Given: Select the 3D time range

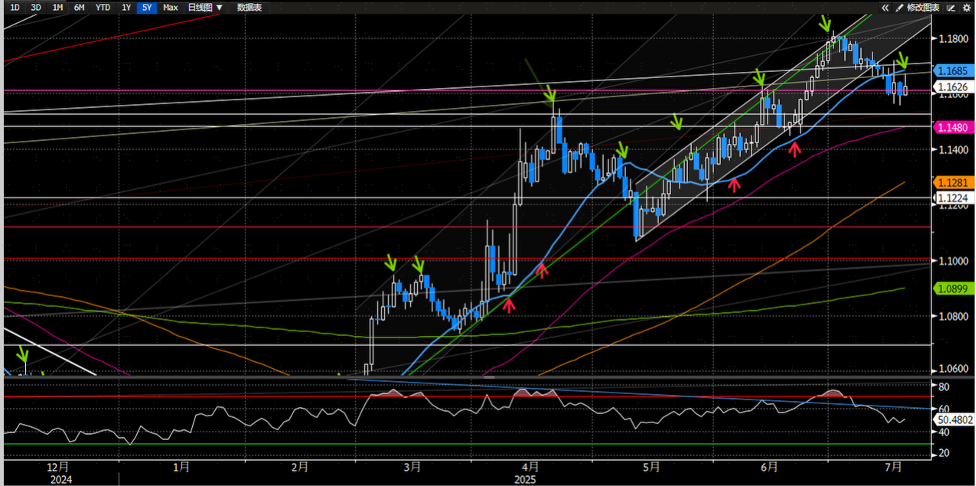Looking at the screenshot, I should 36,7.
